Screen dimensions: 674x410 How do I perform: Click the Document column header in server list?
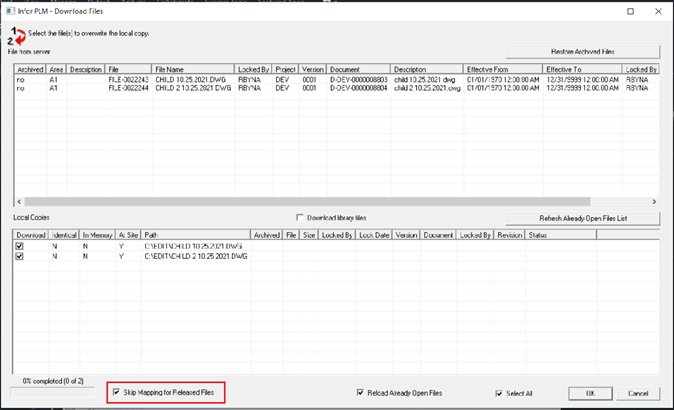click(348, 70)
